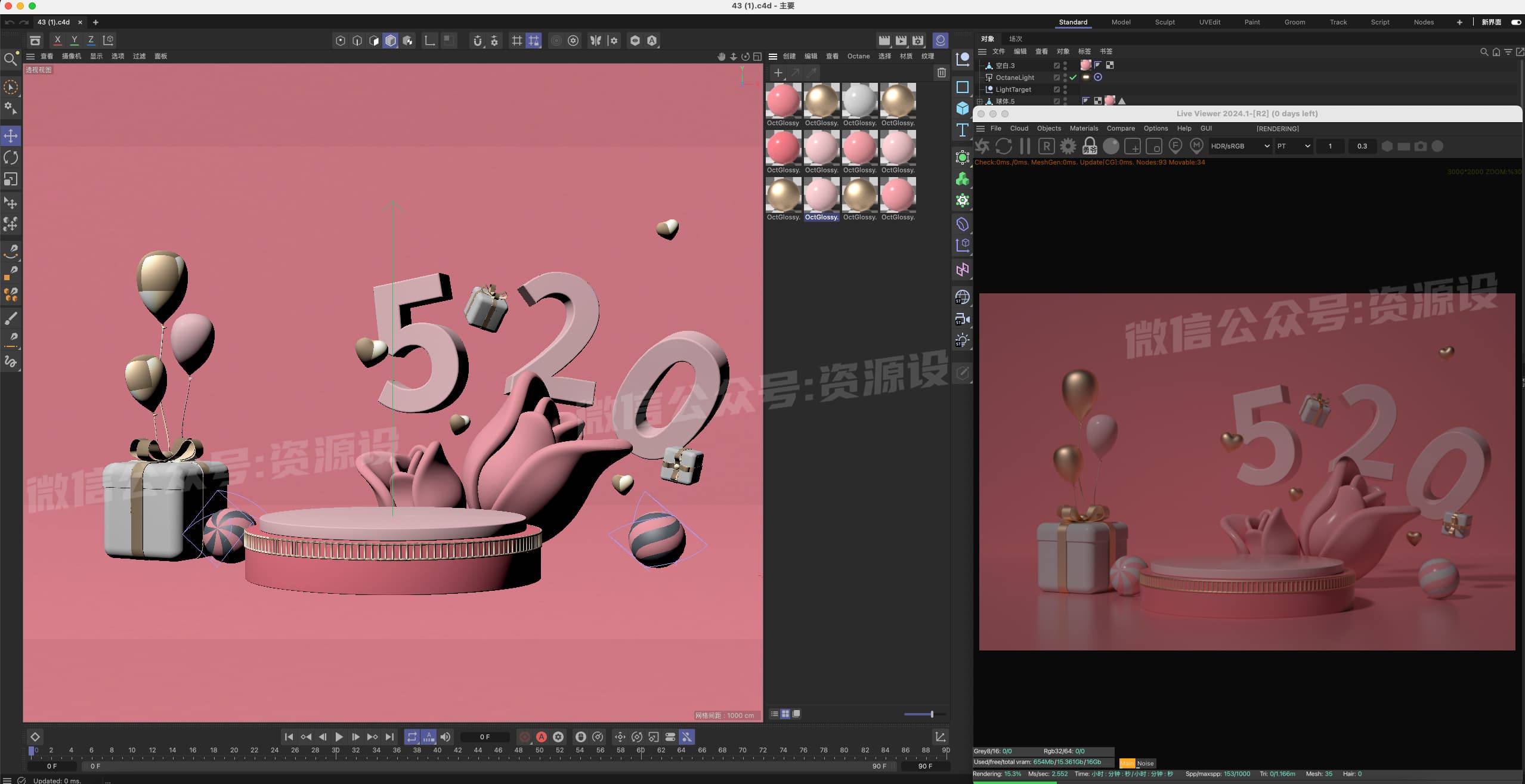Select the Scale tool in left toolbar

pyautogui.click(x=11, y=179)
